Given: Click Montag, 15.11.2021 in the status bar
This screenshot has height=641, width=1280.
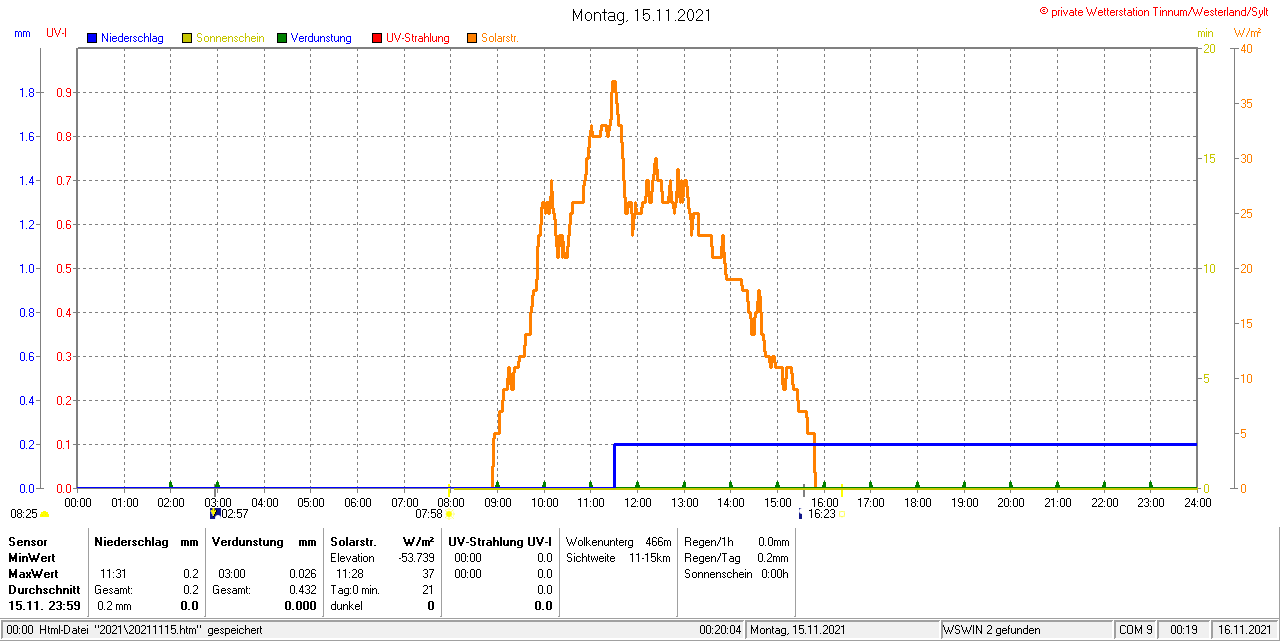Looking at the screenshot, I should tap(798, 630).
